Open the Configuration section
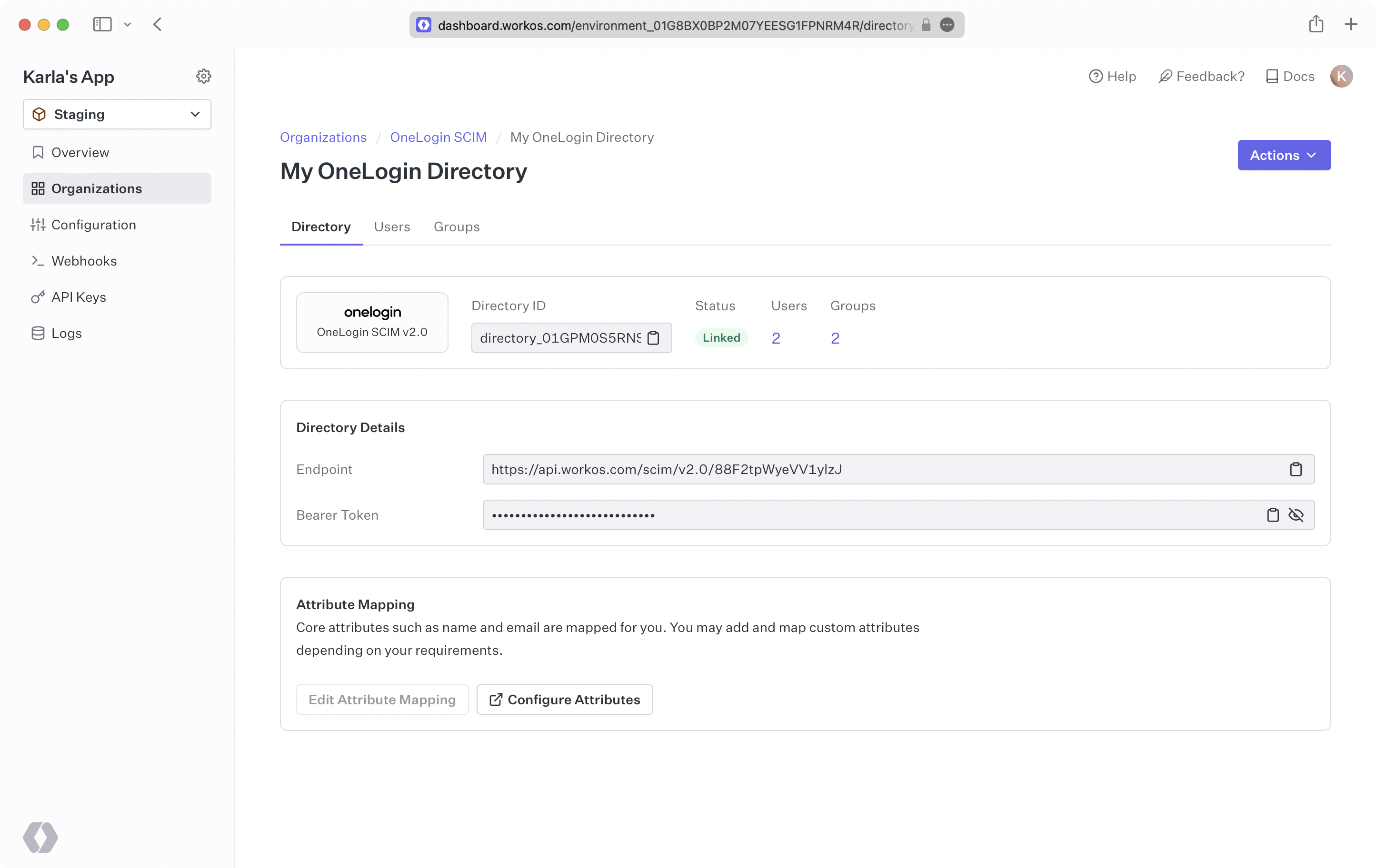Viewport: 1376px width, 868px height. 94,225
